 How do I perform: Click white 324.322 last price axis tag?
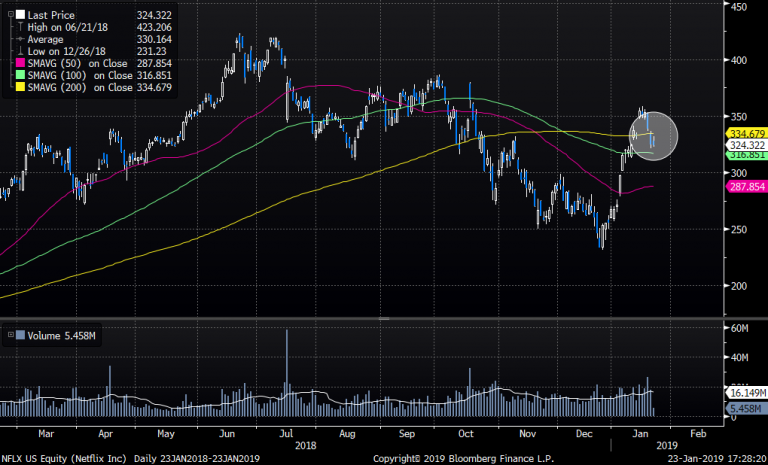tap(746, 145)
